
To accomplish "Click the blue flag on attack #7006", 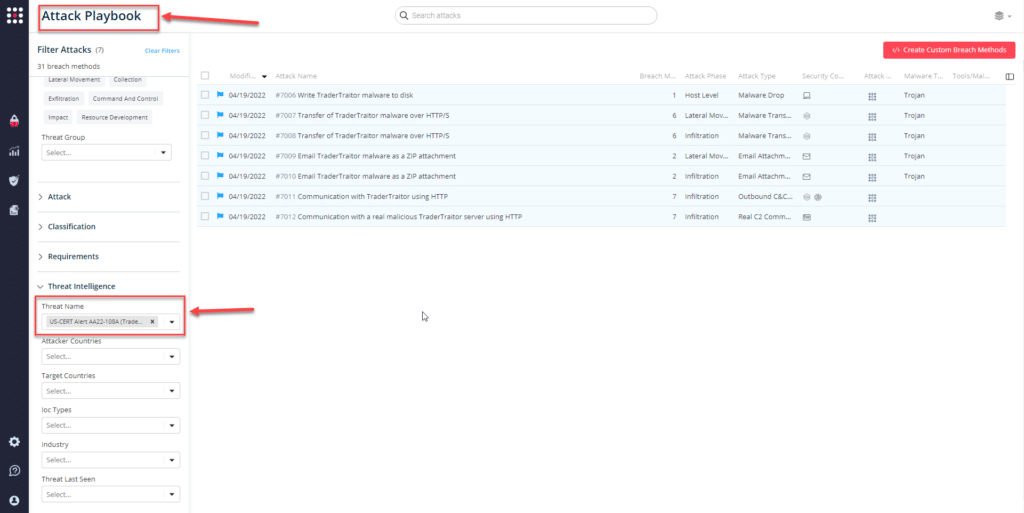I will tap(220, 95).
